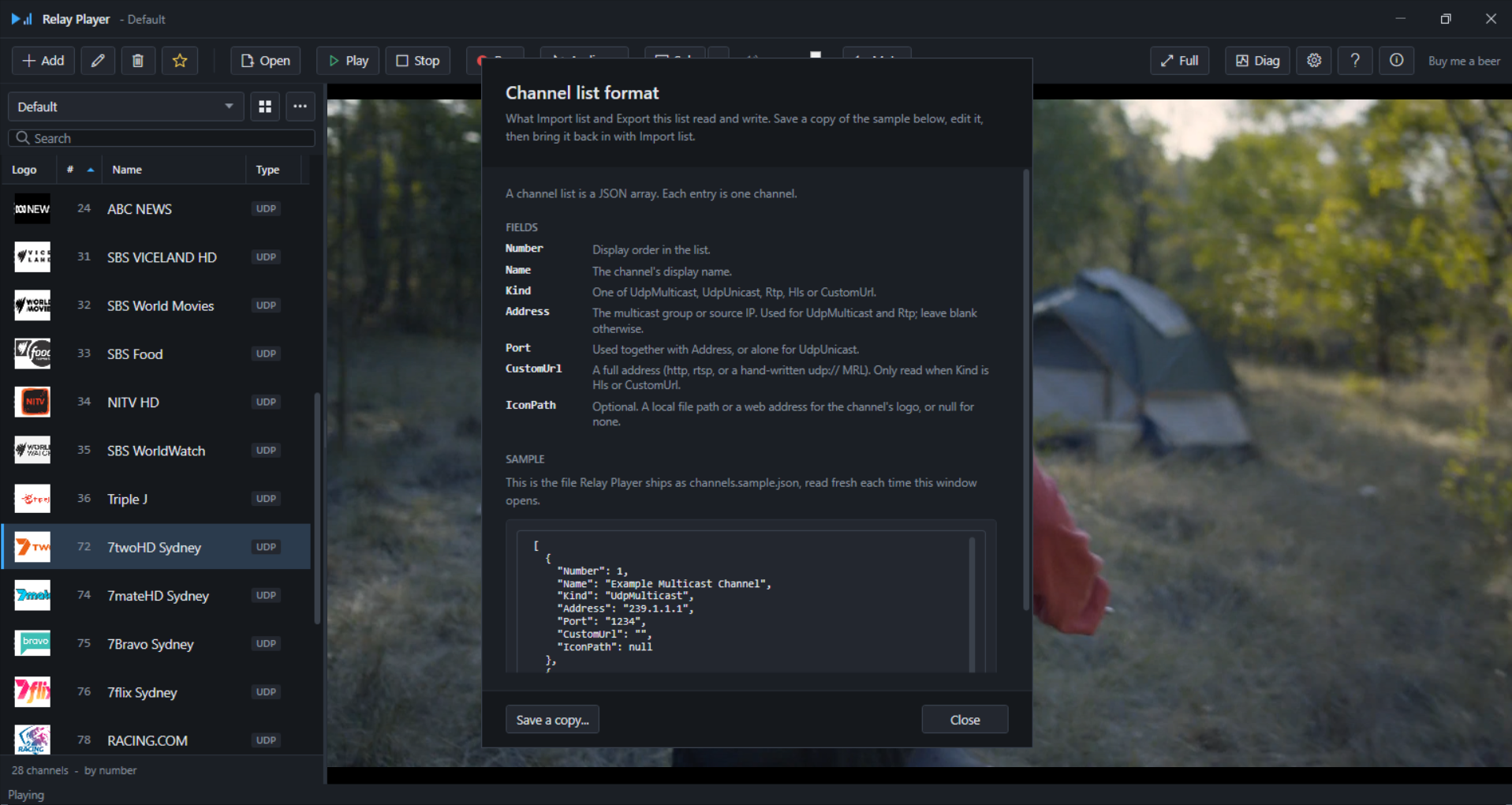Screen dimensions: 1512x805
Task: Click the trash delete channel icon
Action: (138, 61)
